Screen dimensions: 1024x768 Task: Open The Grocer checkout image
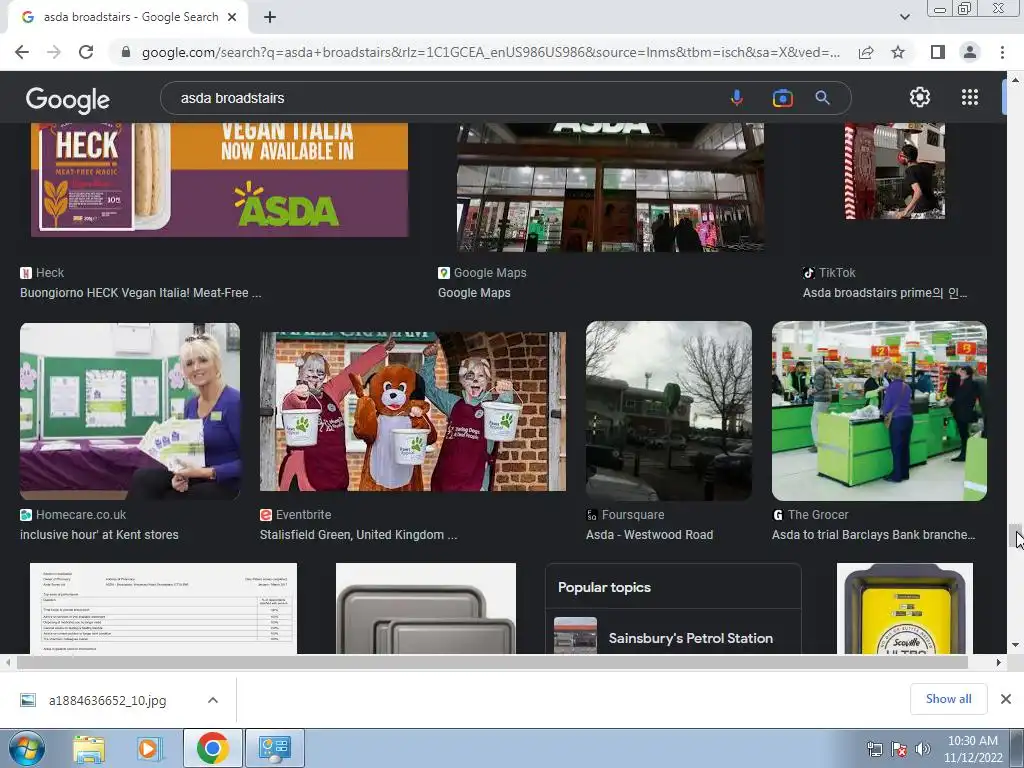pos(879,411)
